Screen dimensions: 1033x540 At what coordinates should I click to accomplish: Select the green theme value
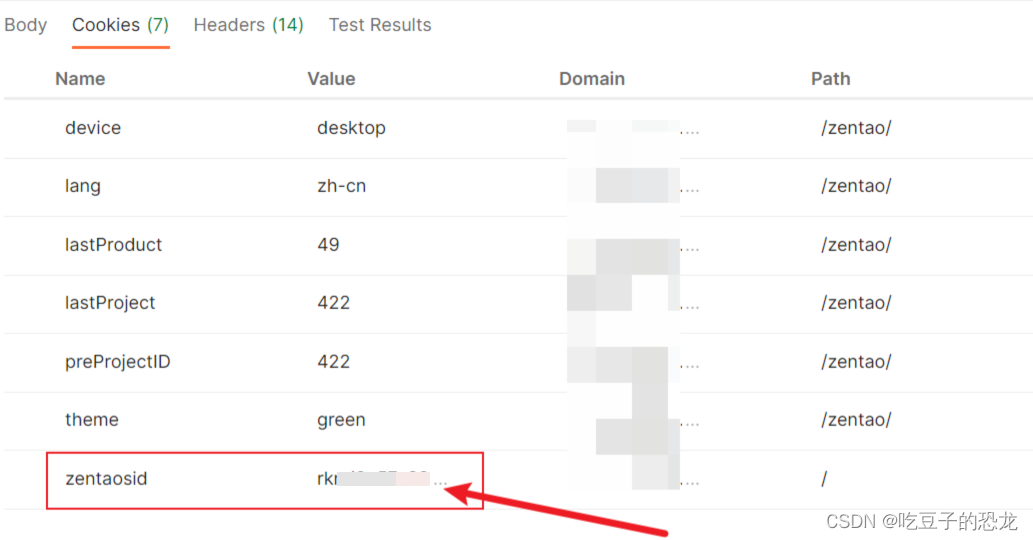pos(341,420)
